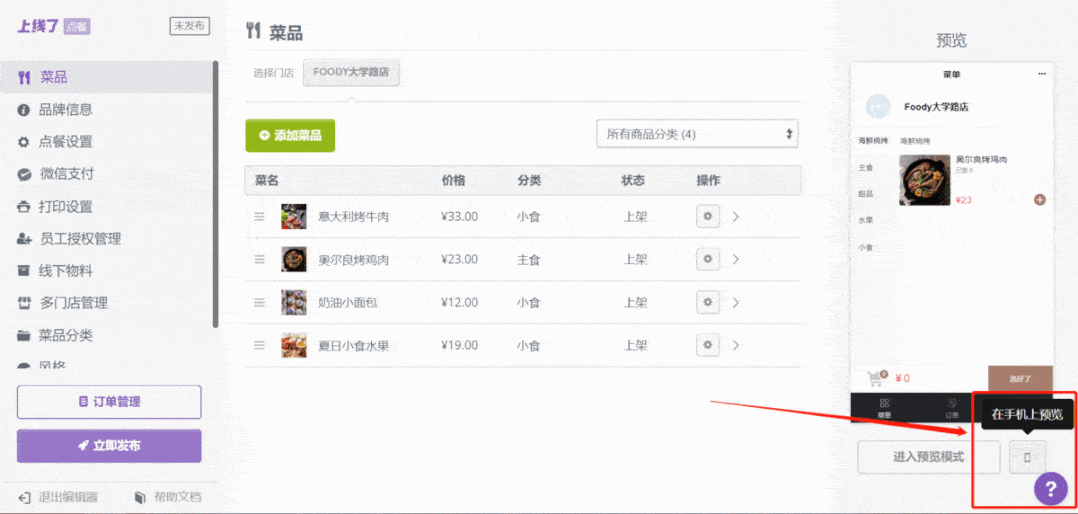The height and width of the screenshot is (514, 1078).
Task: Expand 奥尔良烤鸡肉 row chevron arrow
Action: point(736,259)
